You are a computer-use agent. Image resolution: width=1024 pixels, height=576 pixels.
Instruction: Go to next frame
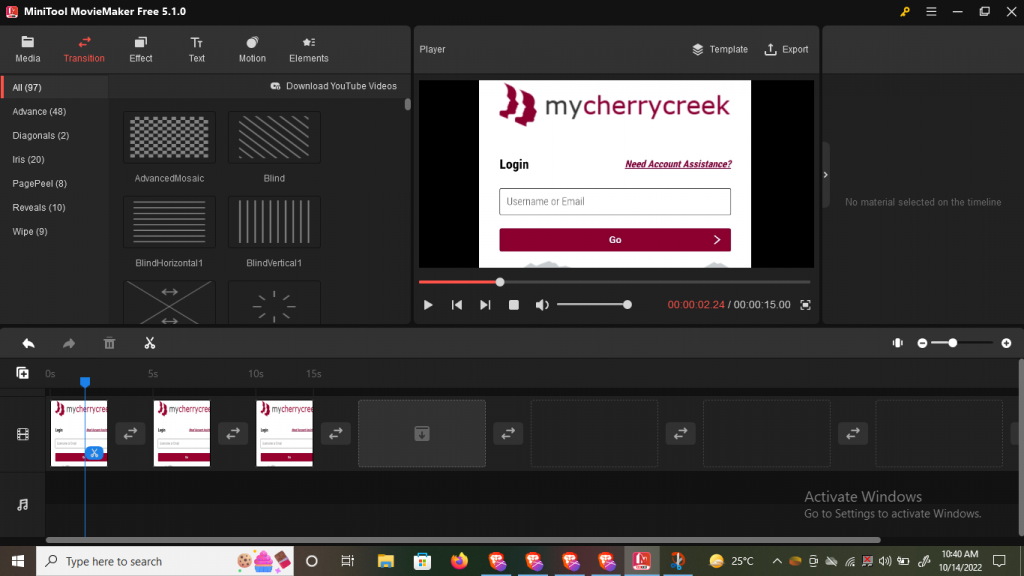(485, 305)
